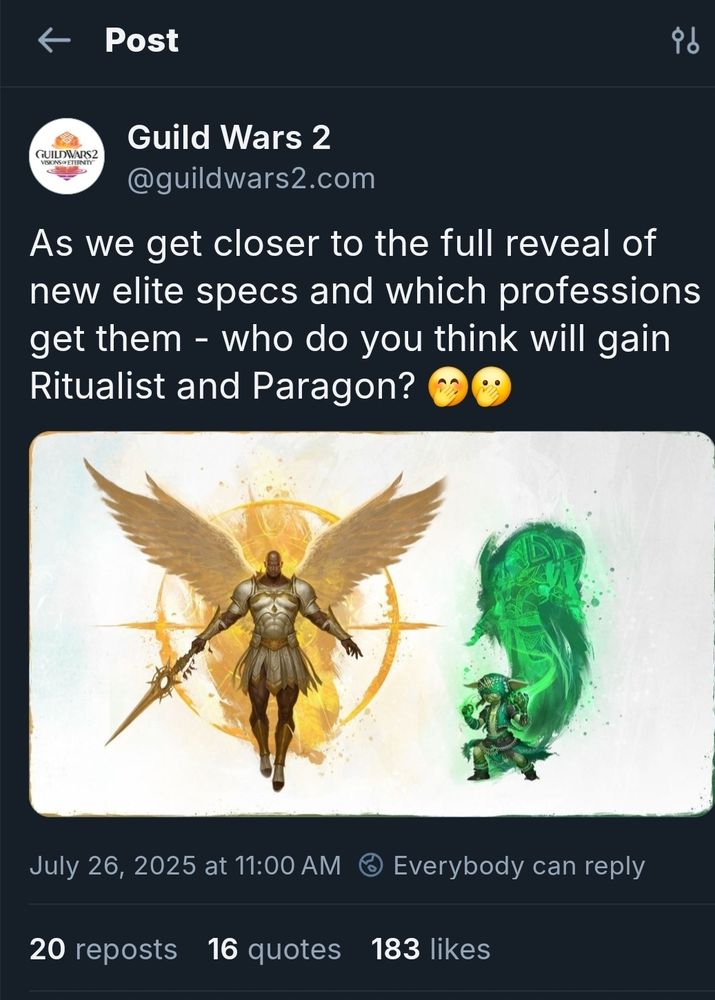Tap the post text about elite specs
Viewport: 715px width, 1000px height.
365,314
